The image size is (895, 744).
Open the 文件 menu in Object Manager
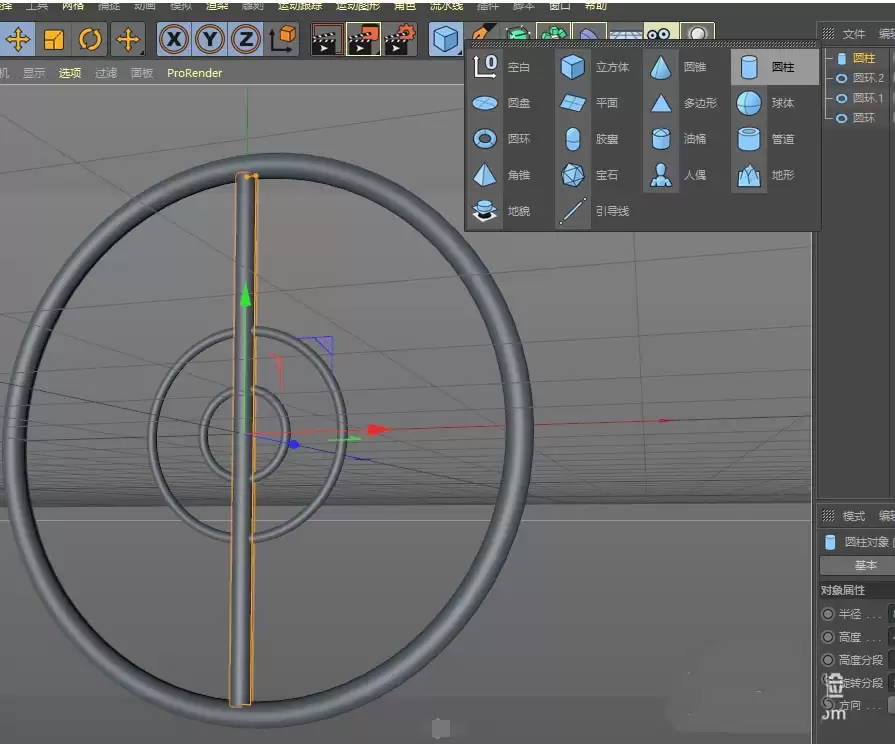854,33
